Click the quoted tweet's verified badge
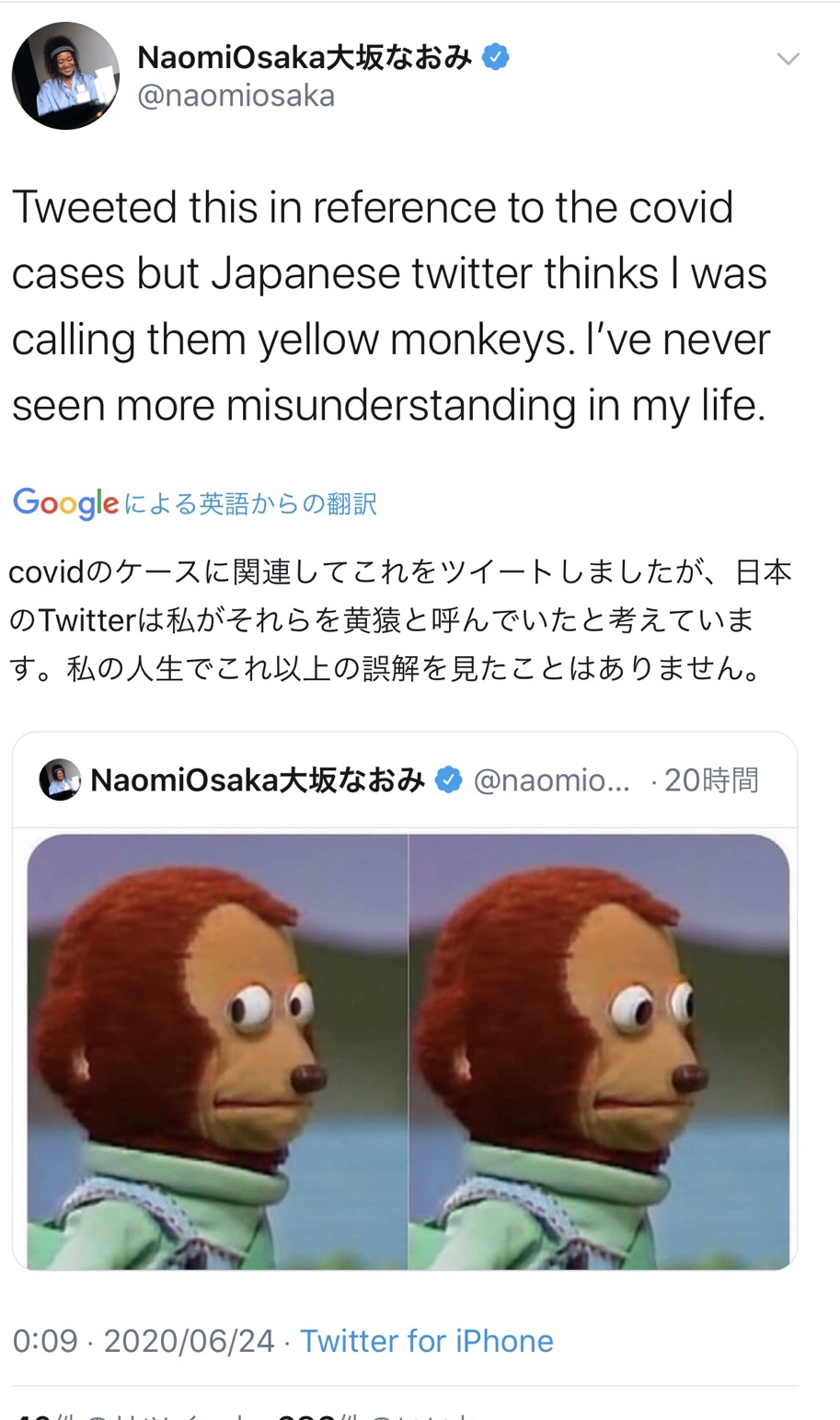The width and height of the screenshot is (840, 1420). 448,779
